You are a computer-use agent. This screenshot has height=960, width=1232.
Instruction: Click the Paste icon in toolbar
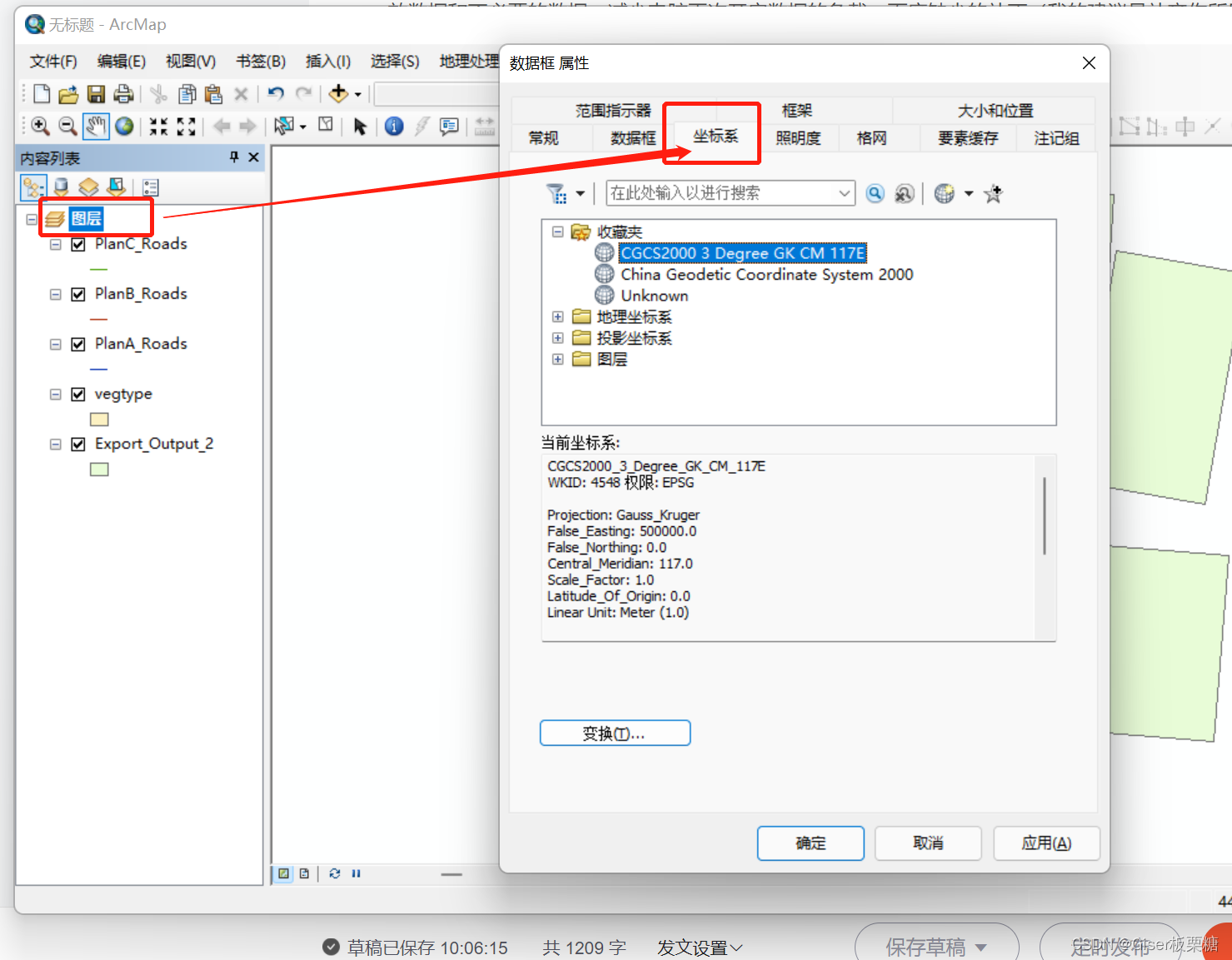point(213,94)
